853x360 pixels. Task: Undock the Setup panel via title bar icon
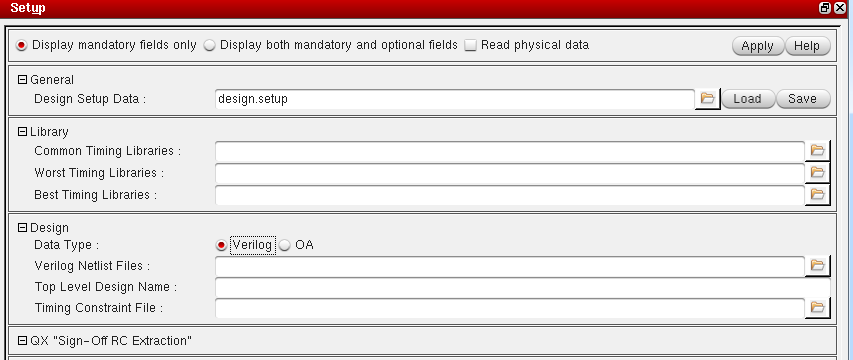pos(825,8)
